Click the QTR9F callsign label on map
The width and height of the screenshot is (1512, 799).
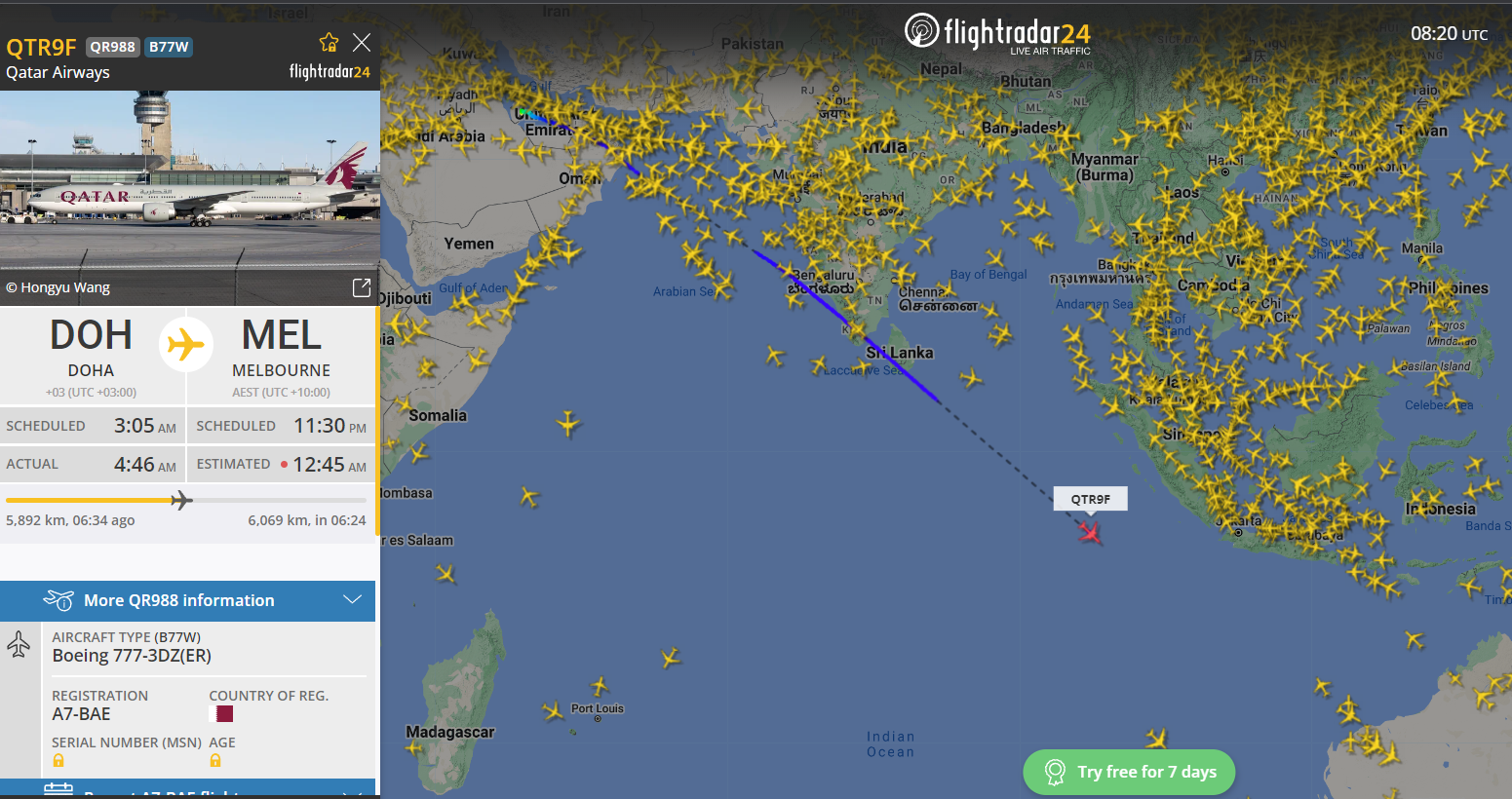tap(1090, 499)
